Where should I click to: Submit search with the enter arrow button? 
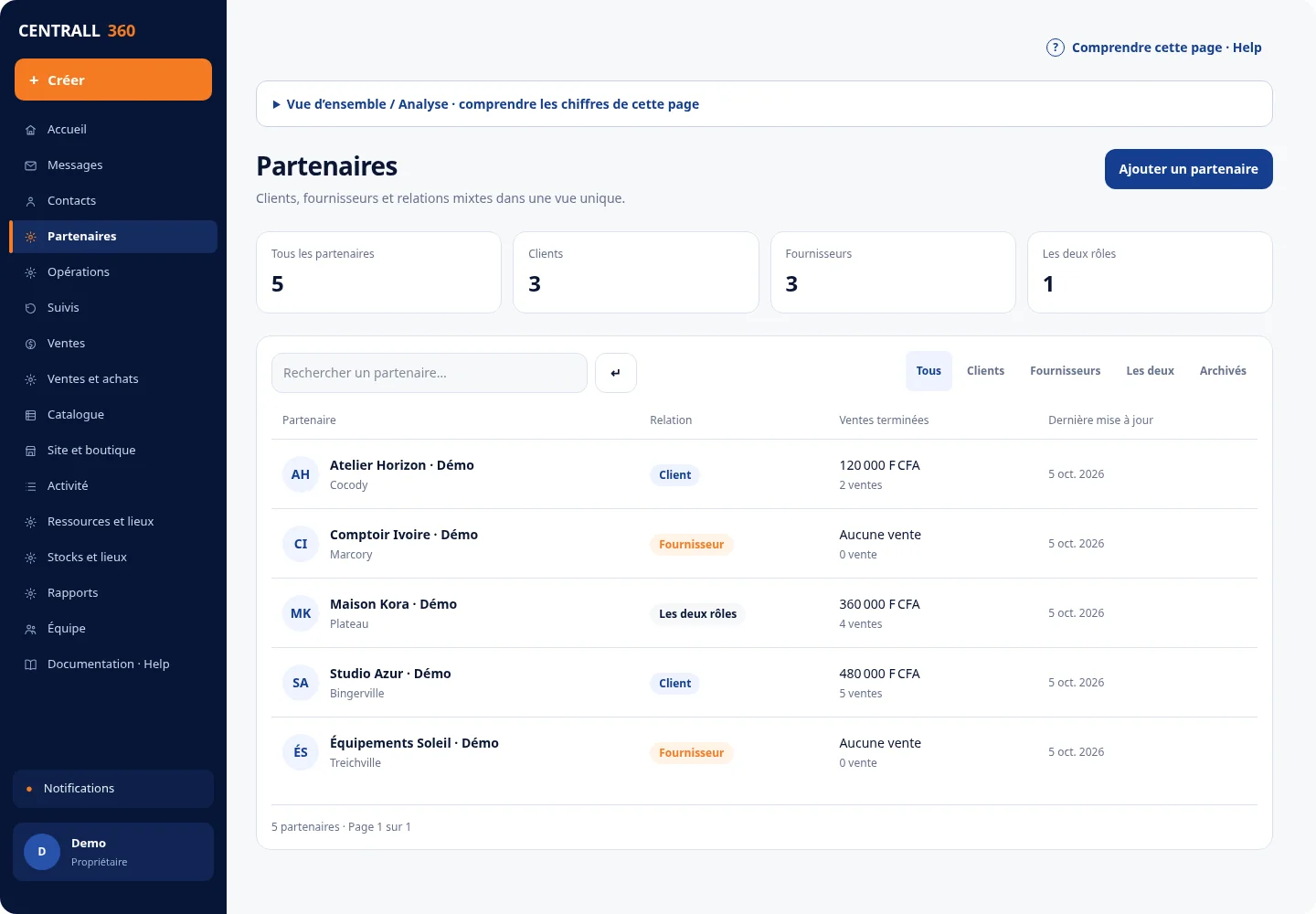coord(616,373)
